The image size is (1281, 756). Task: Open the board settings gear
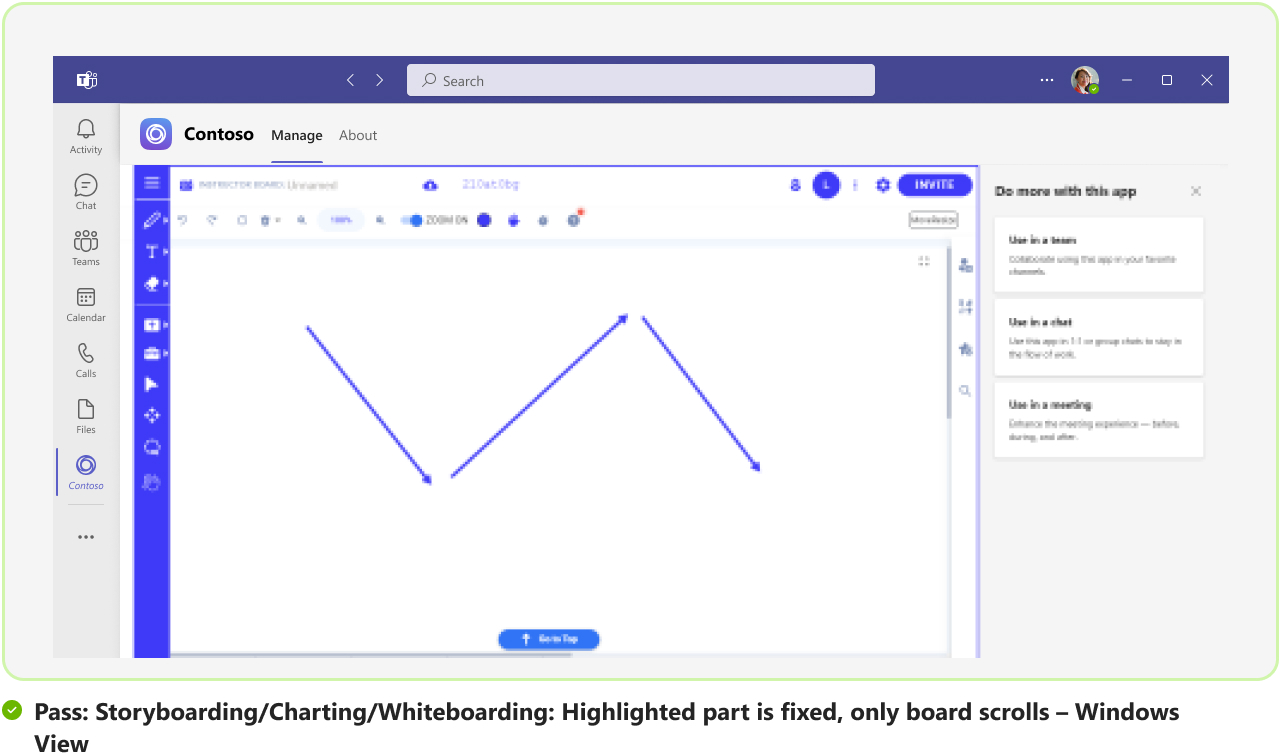point(883,185)
